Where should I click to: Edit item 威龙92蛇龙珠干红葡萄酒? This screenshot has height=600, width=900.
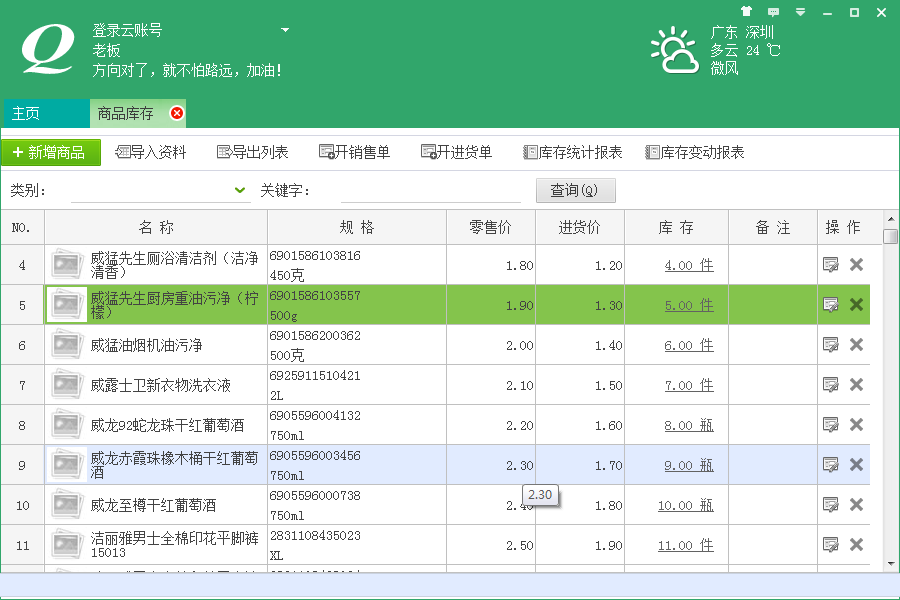pos(831,424)
